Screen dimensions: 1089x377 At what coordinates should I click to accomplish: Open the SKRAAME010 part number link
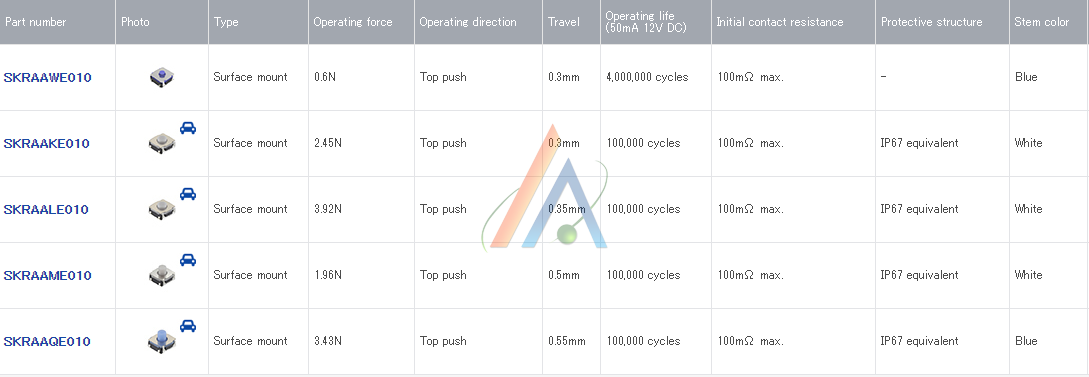click(47, 275)
